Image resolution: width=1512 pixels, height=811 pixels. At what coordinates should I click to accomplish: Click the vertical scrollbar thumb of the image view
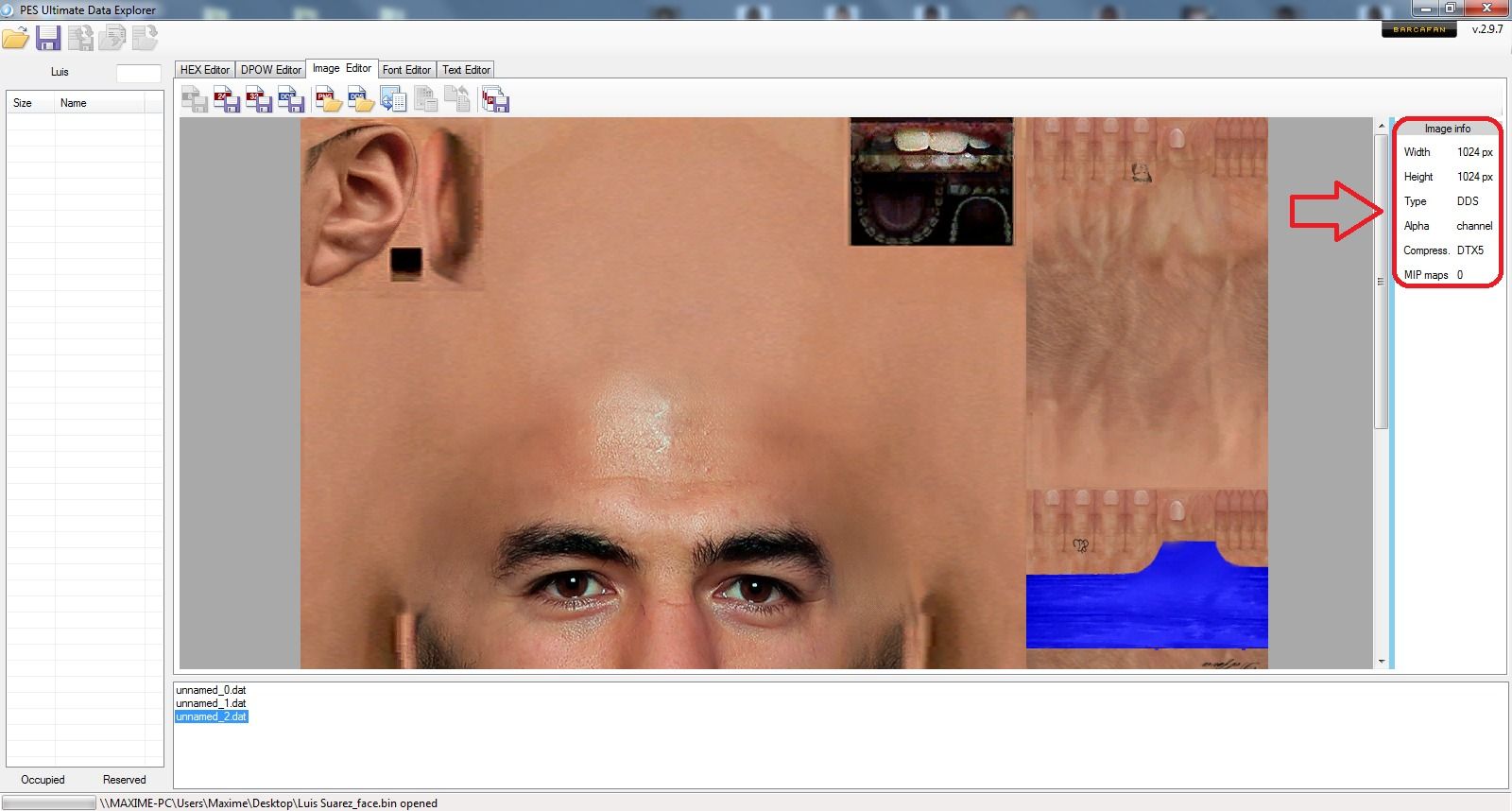[1381, 282]
